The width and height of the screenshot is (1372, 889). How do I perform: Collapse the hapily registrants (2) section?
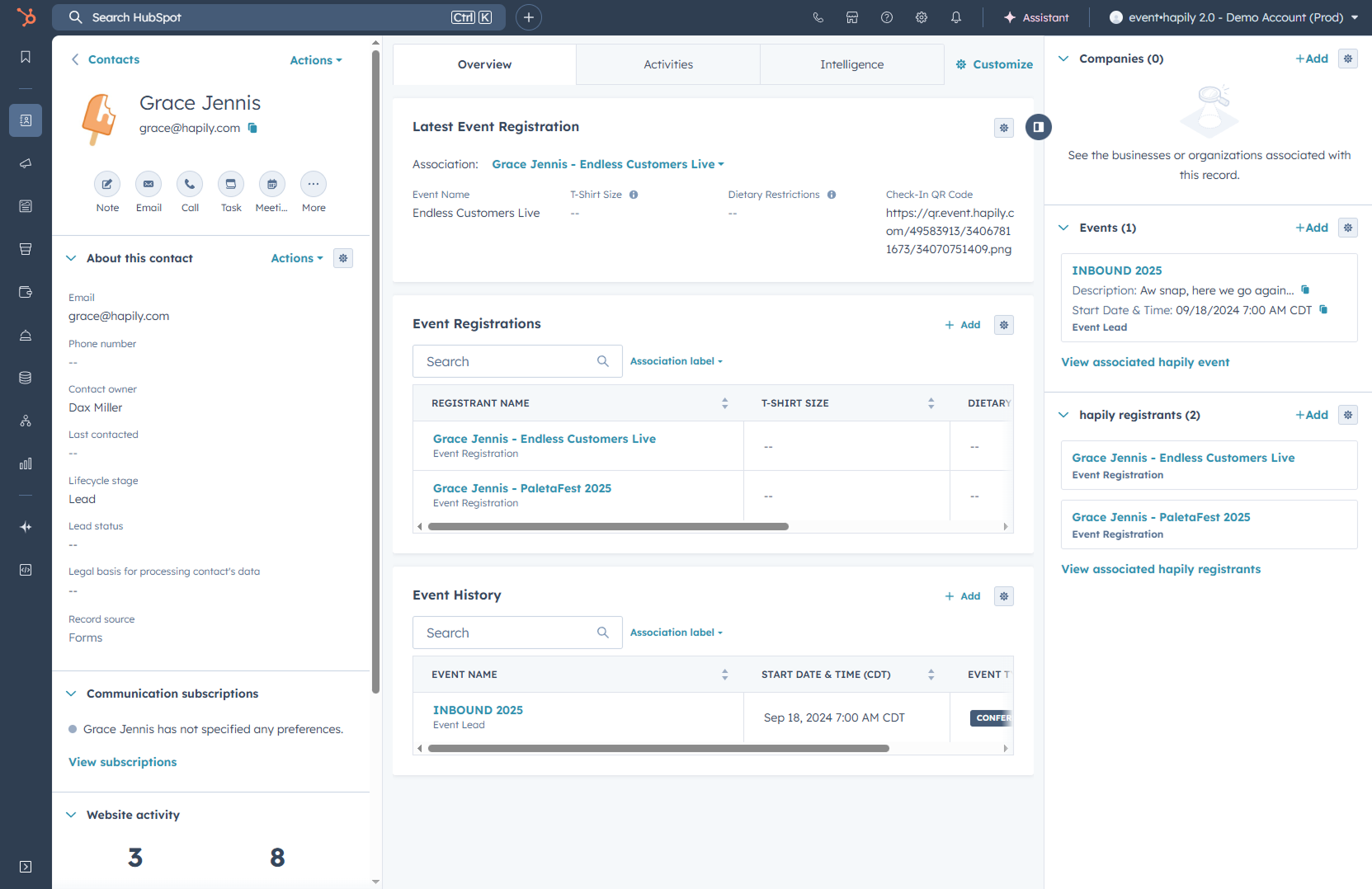(1063, 415)
